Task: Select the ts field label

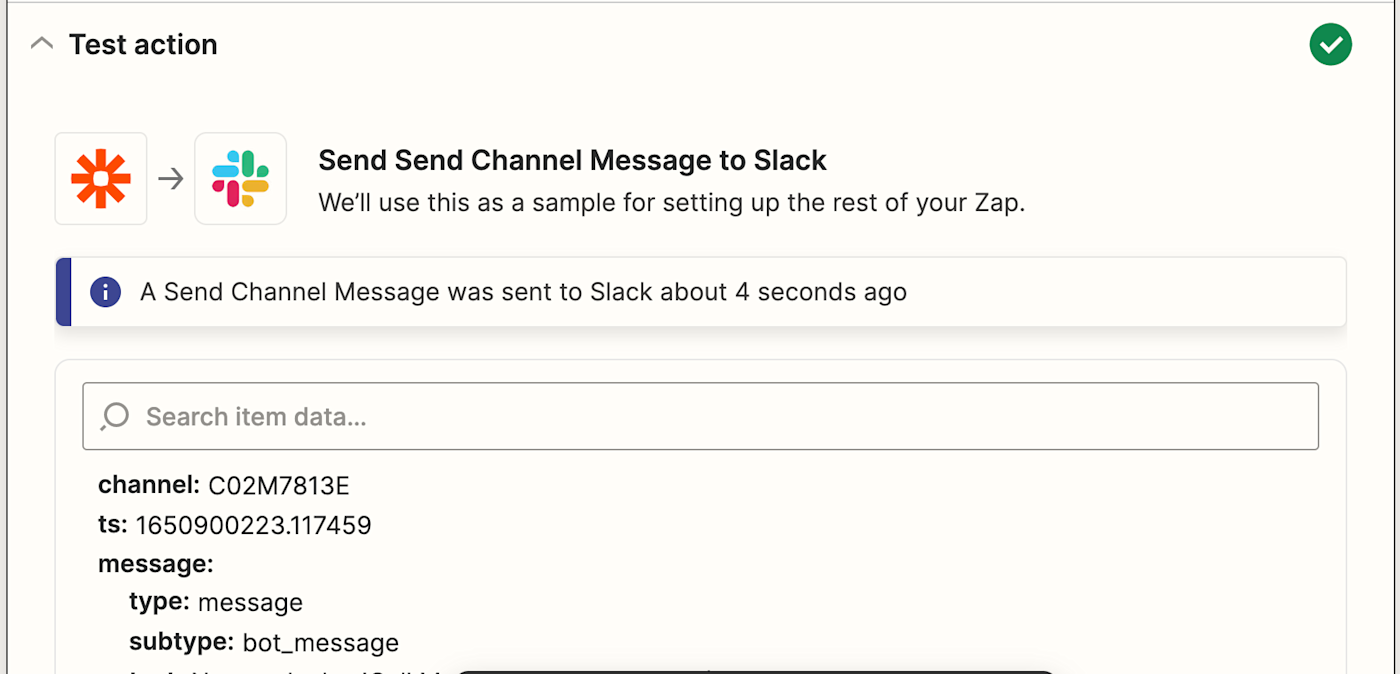Action: [x=112, y=525]
